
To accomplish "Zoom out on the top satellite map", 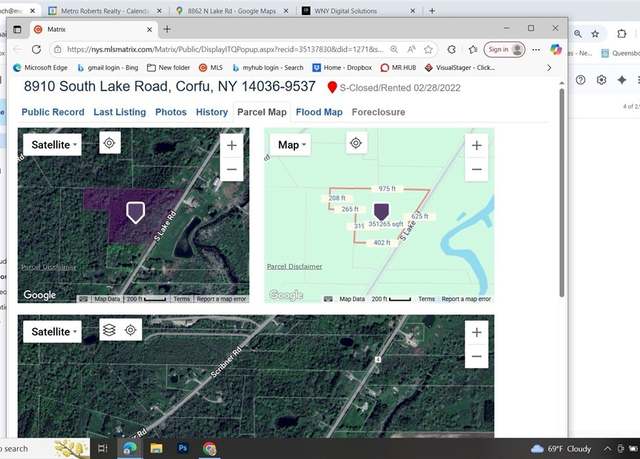I will click(231, 169).
